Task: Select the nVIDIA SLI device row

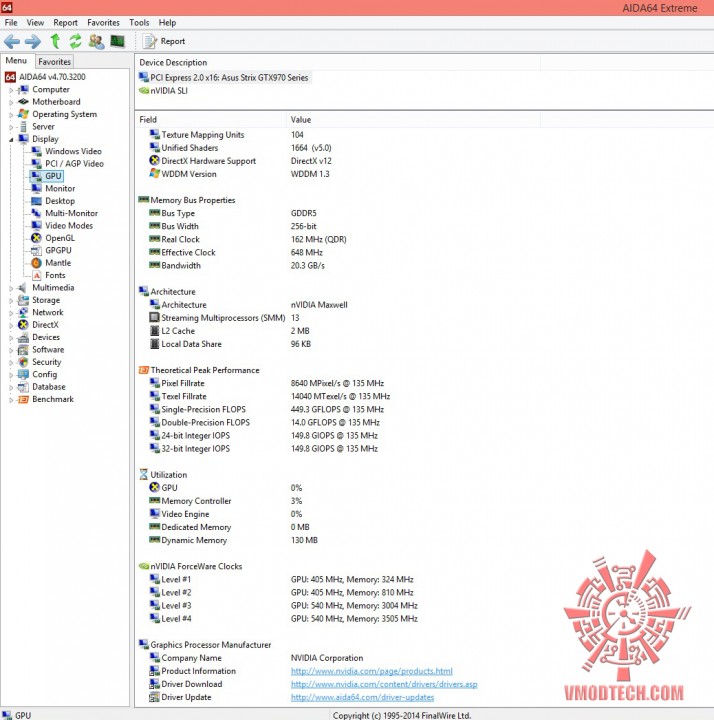Action: pyautogui.click(x=163, y=90)
